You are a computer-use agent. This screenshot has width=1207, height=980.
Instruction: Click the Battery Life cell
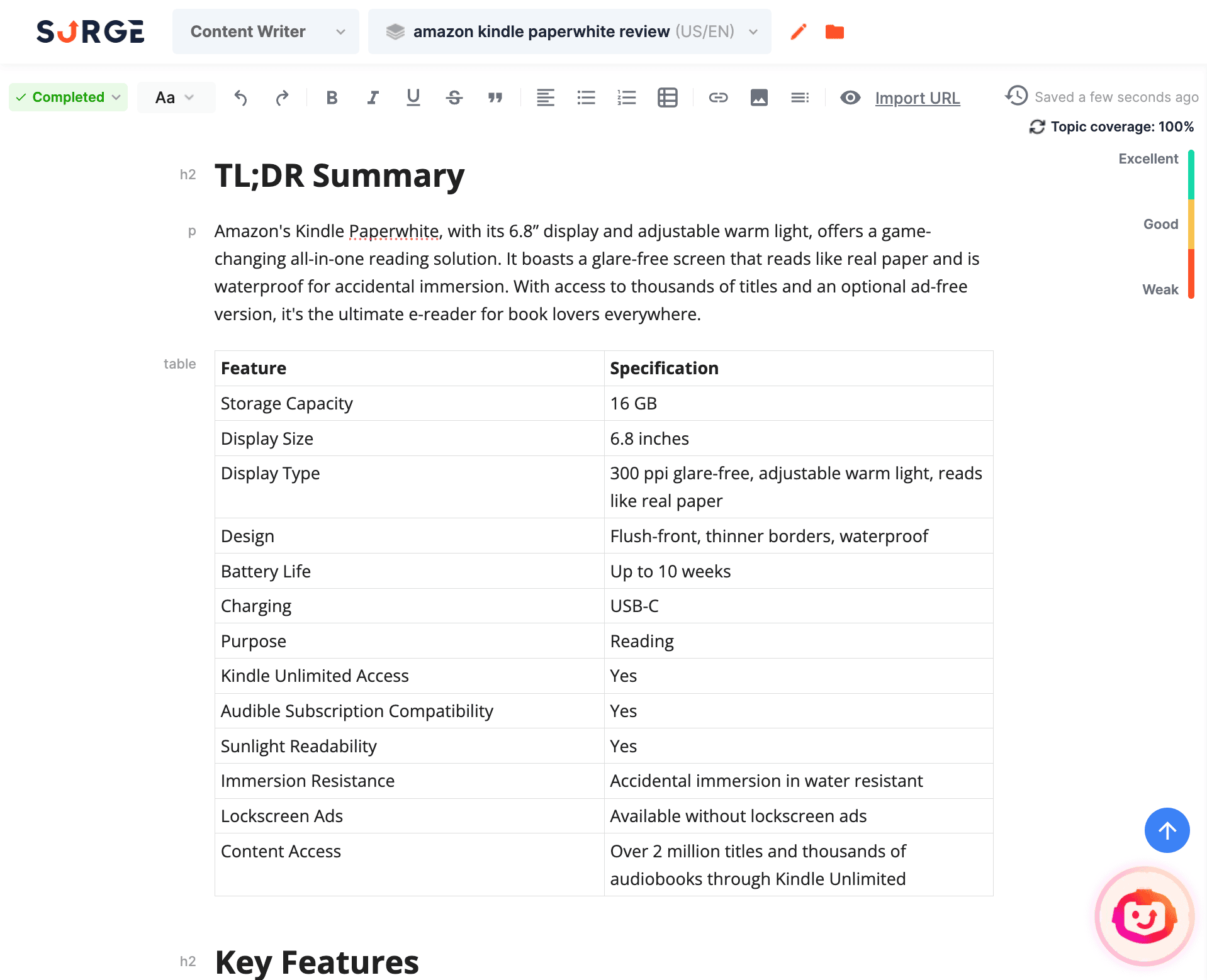409,571
